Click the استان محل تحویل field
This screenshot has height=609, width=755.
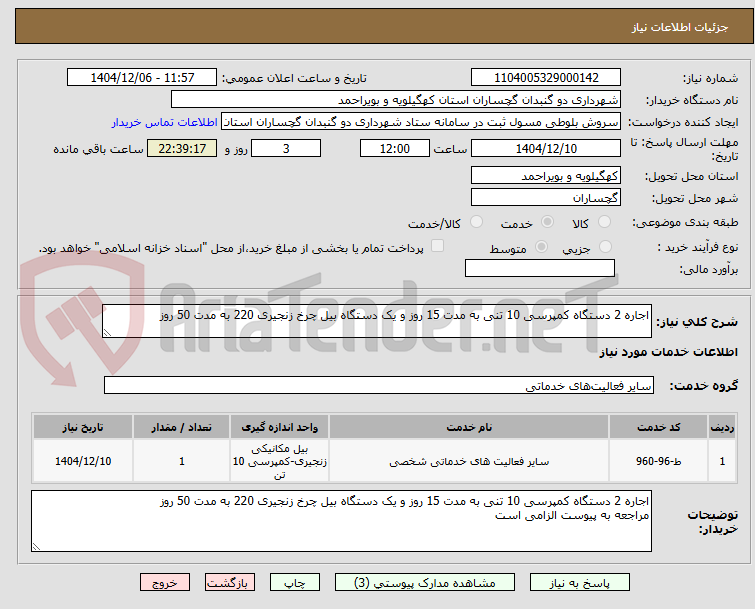pos(546,175)
